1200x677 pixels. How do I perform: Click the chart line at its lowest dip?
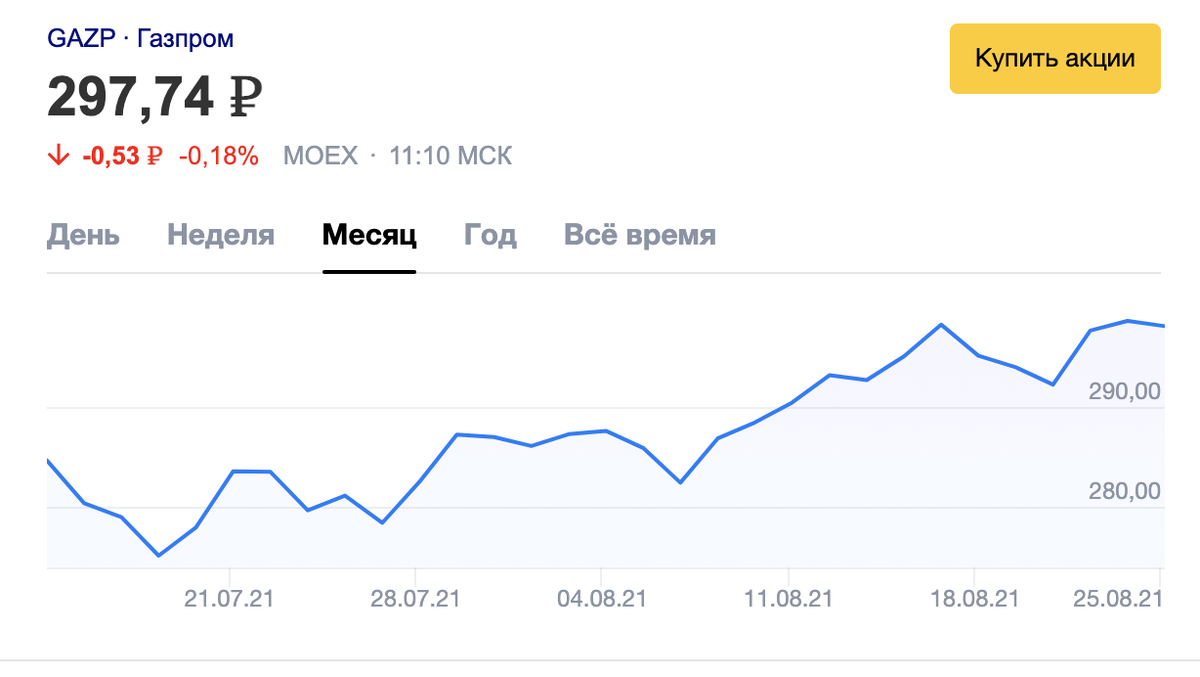[x=158, y=556]
